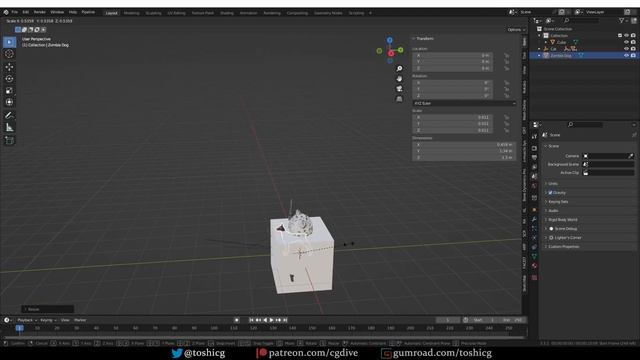Image resolution: width=640 pixels, height=360 pixels.
Task: Jump to the timeline start frame button
Action: 251,320
